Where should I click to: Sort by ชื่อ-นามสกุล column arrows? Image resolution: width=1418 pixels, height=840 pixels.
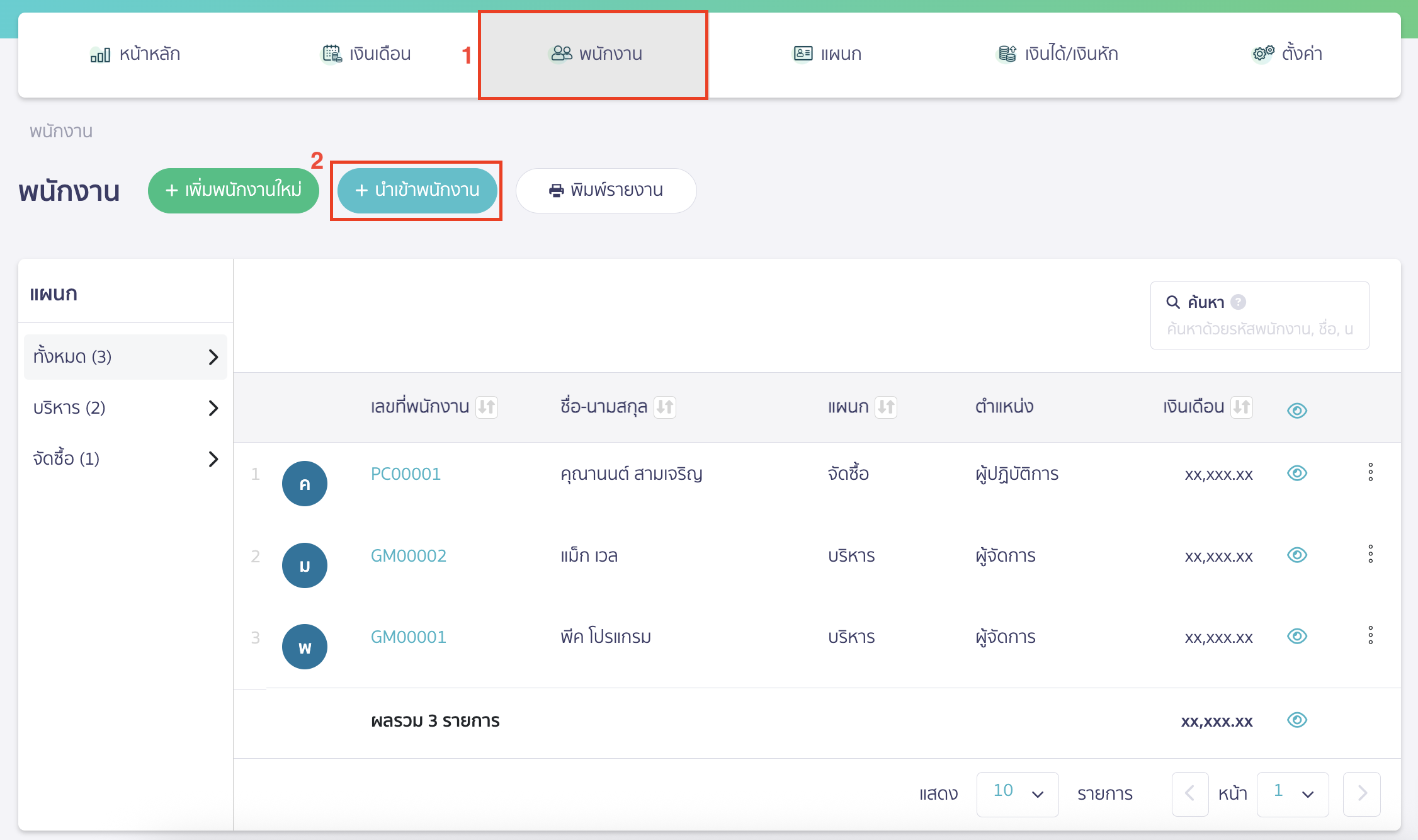[664, 407]
